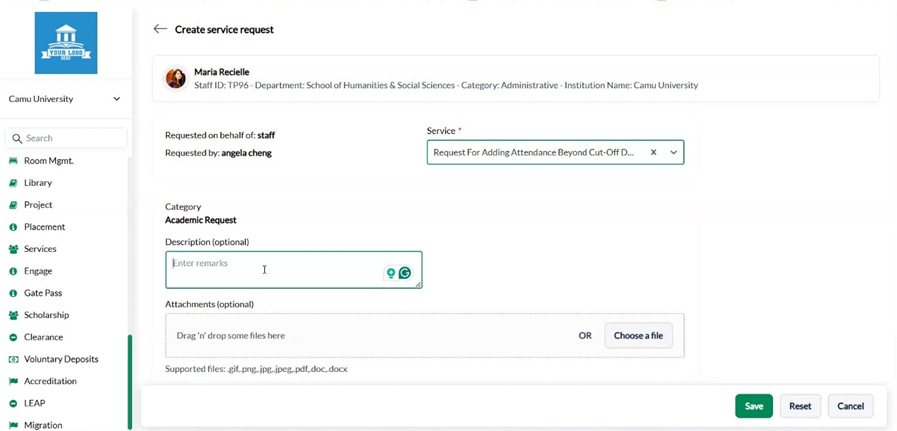The image size is (897, 431).
Task: Click the Reset button
Action: point(800,406)
